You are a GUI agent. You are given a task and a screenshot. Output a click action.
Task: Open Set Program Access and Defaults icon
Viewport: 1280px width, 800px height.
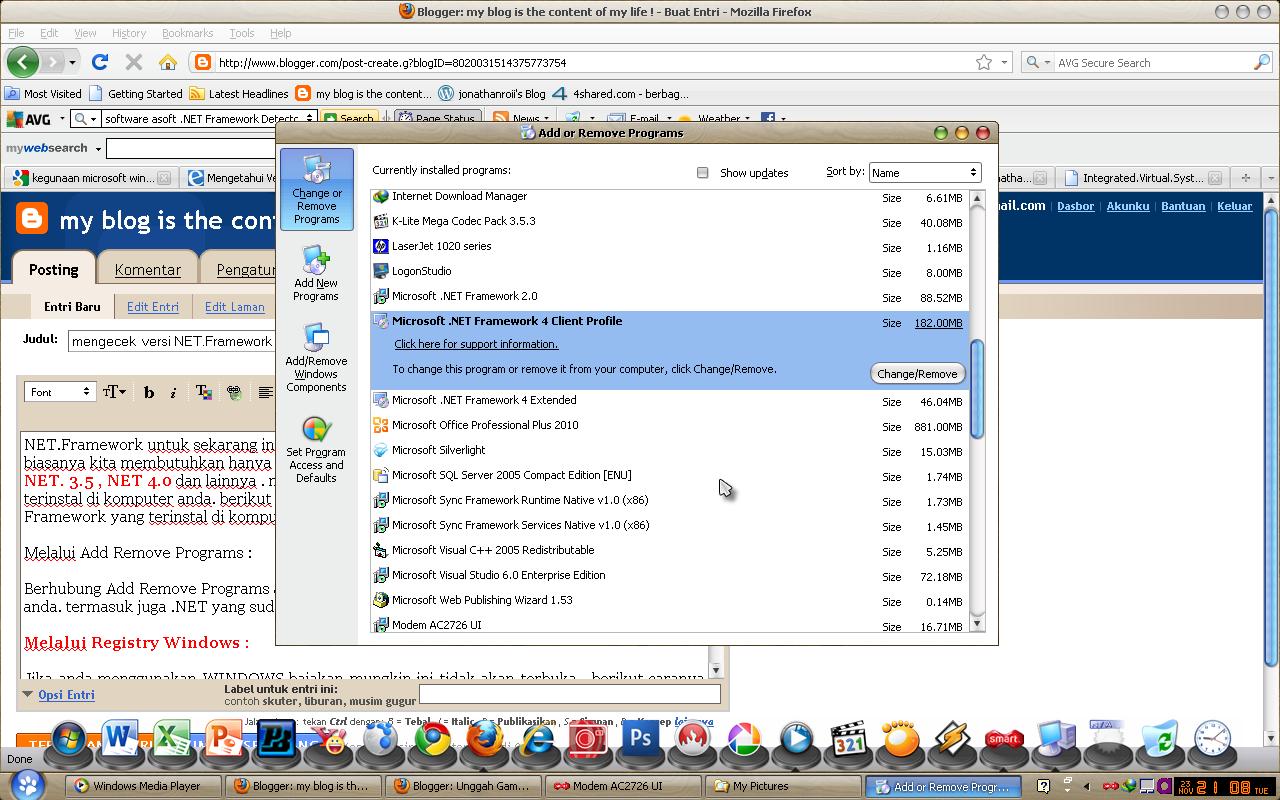click(316, 449)
